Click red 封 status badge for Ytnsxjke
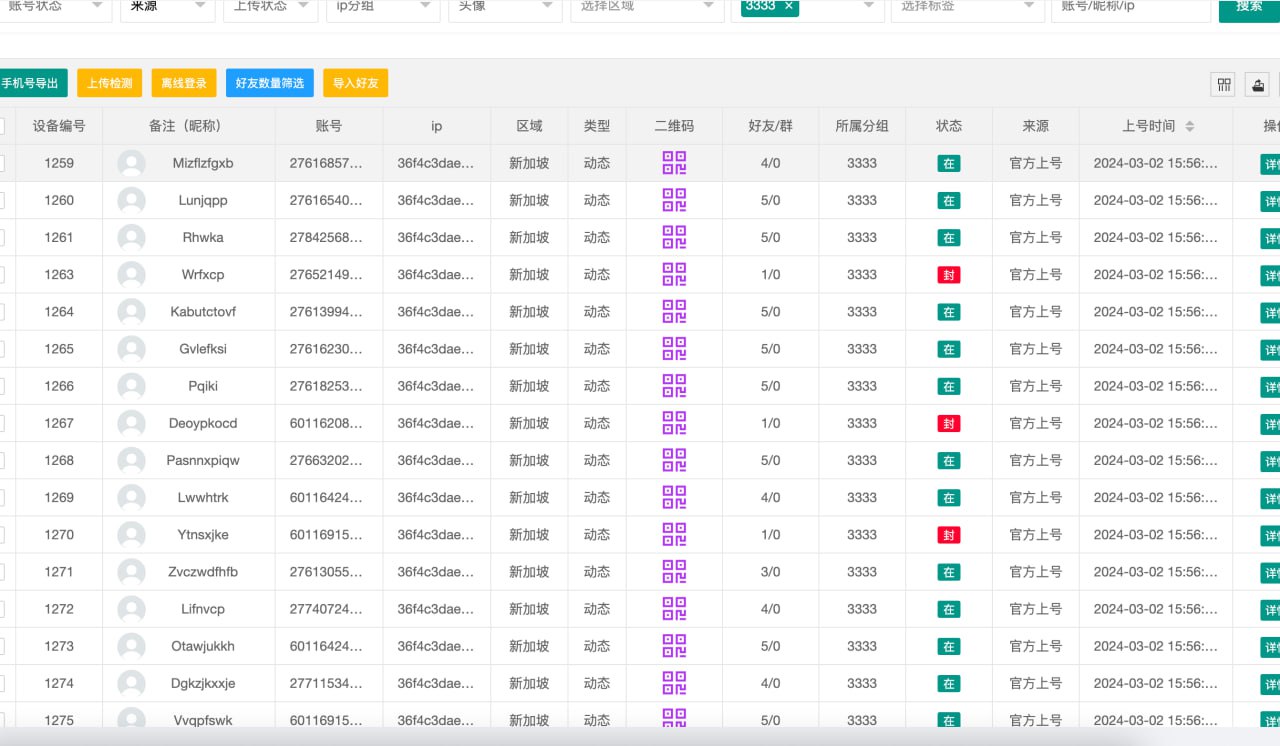Screen dimensions: 1280x746 point(949,535)
